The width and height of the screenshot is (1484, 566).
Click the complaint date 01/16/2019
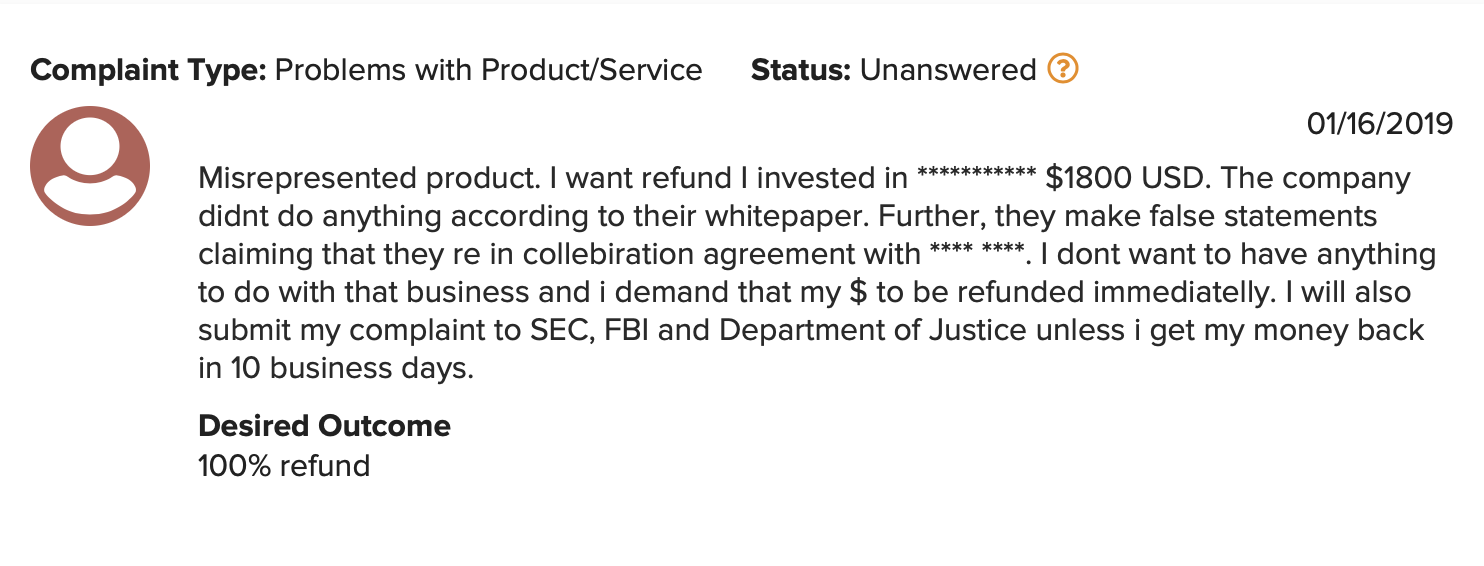pyautogui.click(x=1379, y=124)
